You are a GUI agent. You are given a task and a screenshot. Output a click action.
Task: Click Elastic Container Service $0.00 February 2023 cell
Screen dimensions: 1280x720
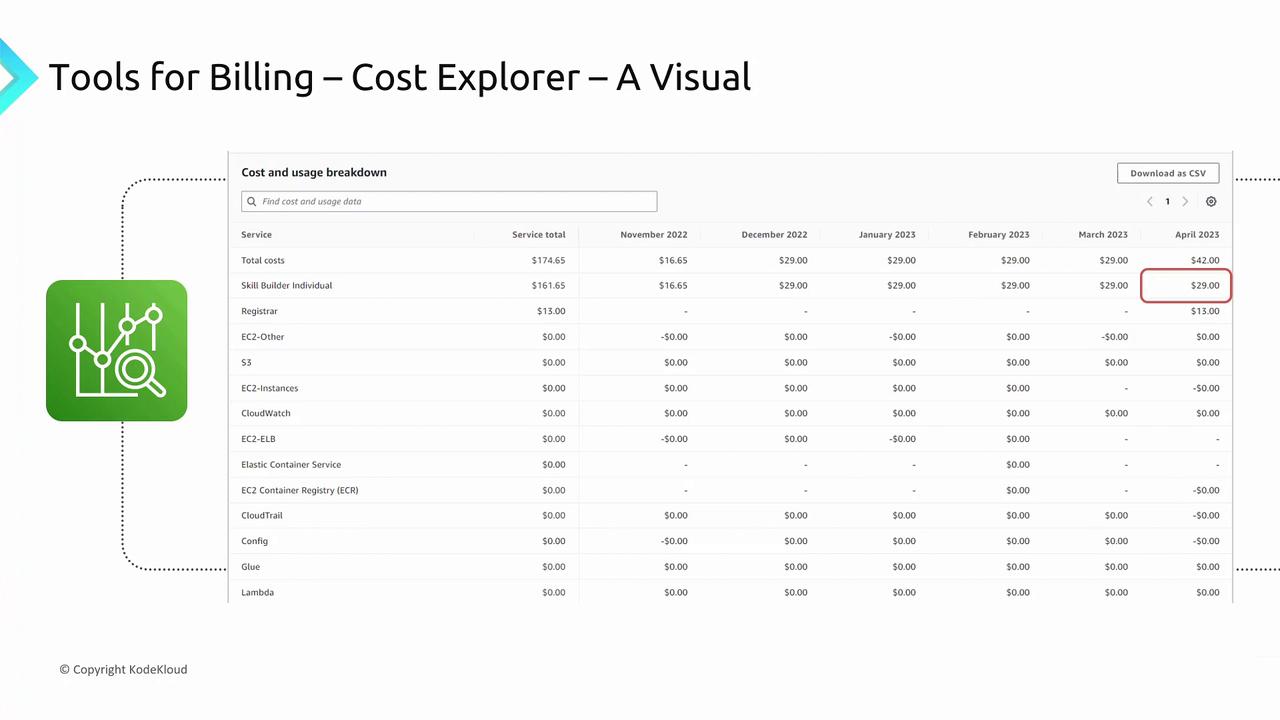coord(1018,464)
